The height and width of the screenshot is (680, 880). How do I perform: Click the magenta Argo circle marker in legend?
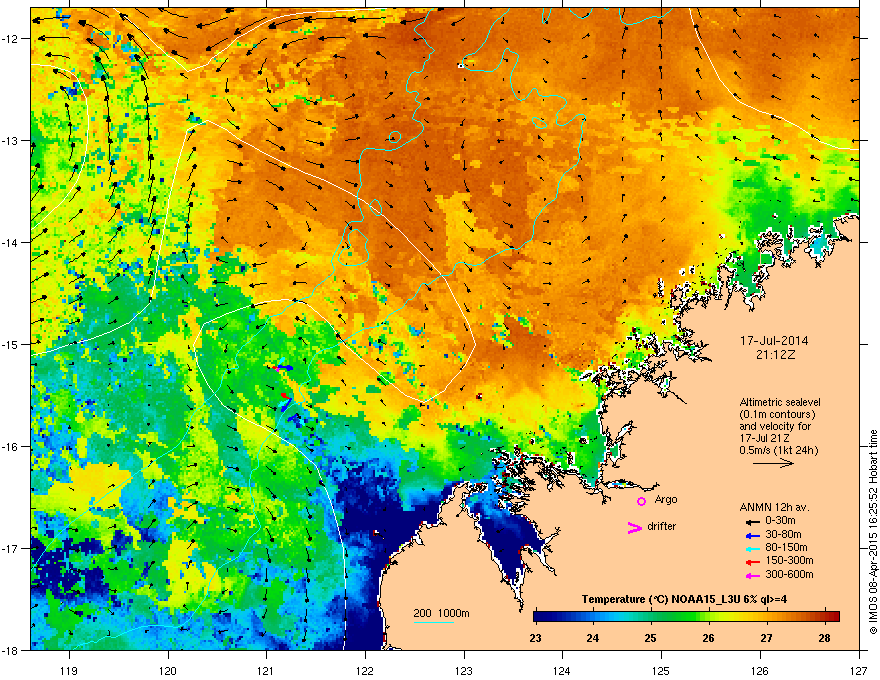click(x=641, y=501)
